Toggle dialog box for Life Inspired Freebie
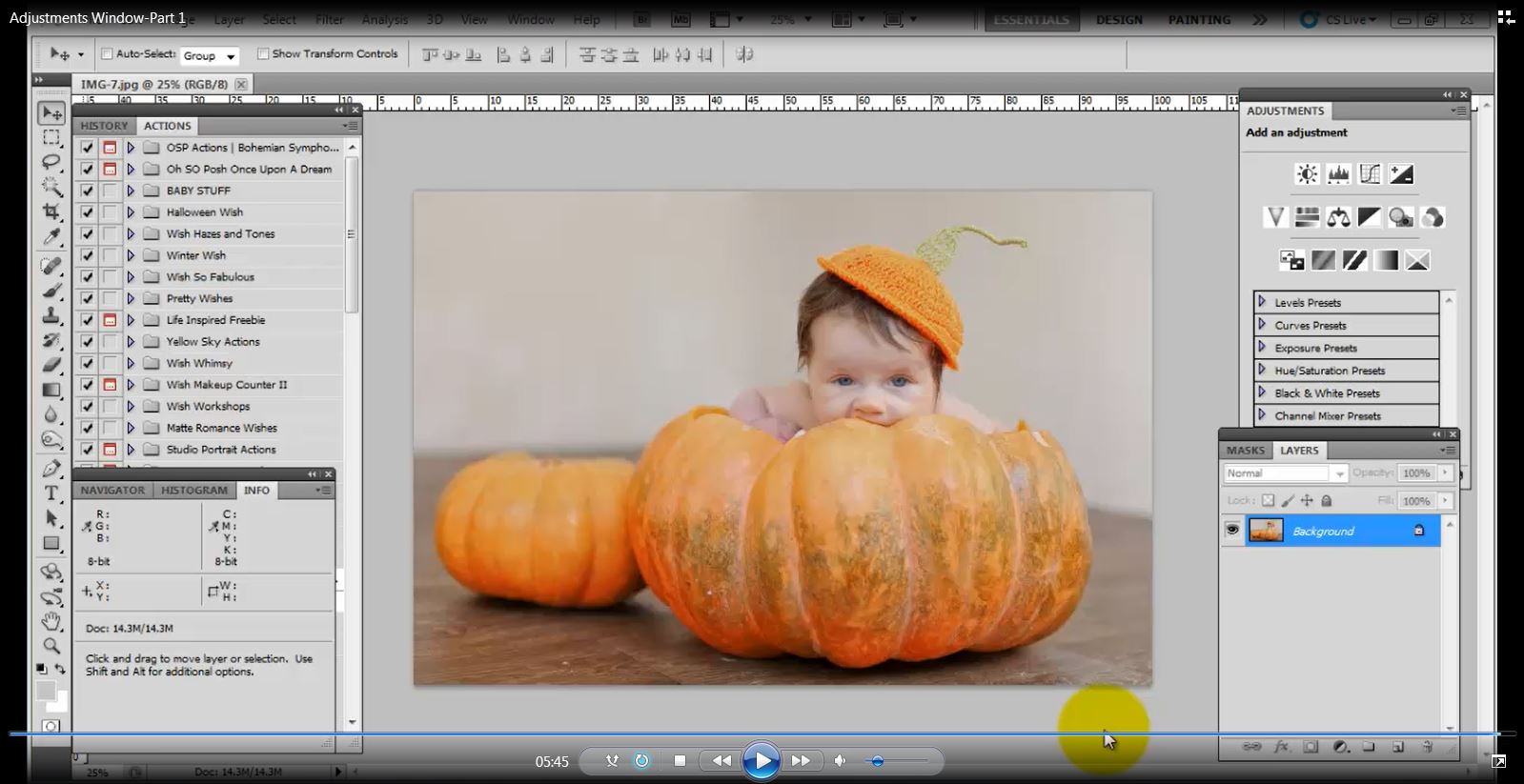This screenshot has width=1524, height=784. click(110, 320)
